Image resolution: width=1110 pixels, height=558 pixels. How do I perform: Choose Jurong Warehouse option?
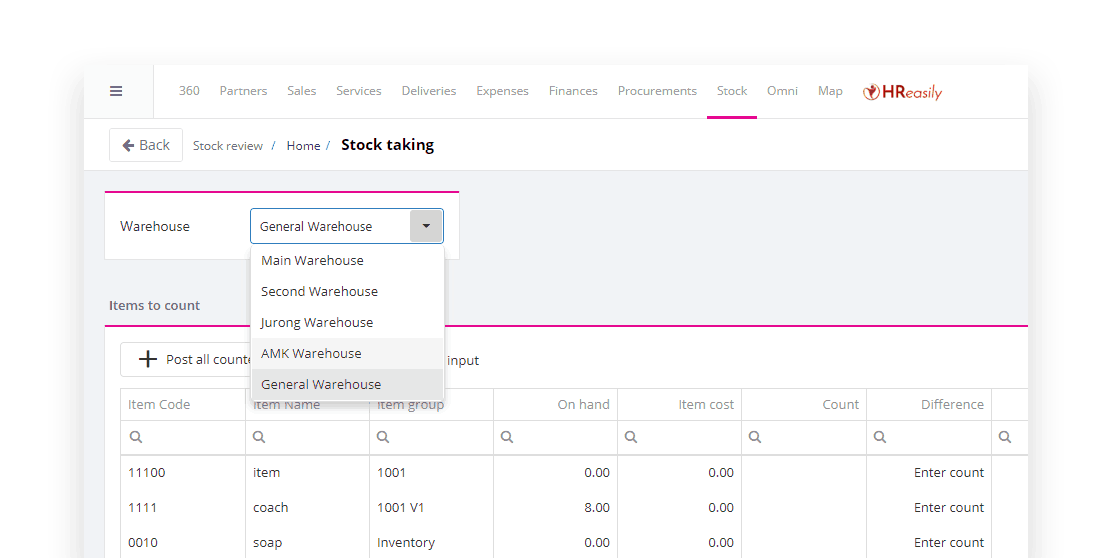[x=348, y=323]
